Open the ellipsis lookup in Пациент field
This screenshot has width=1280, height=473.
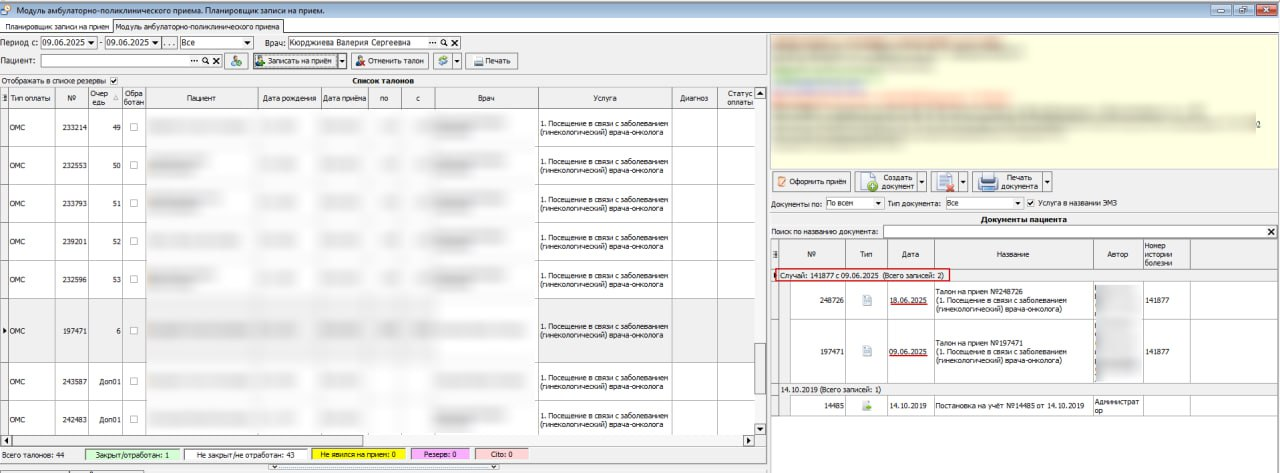point(195,61)
